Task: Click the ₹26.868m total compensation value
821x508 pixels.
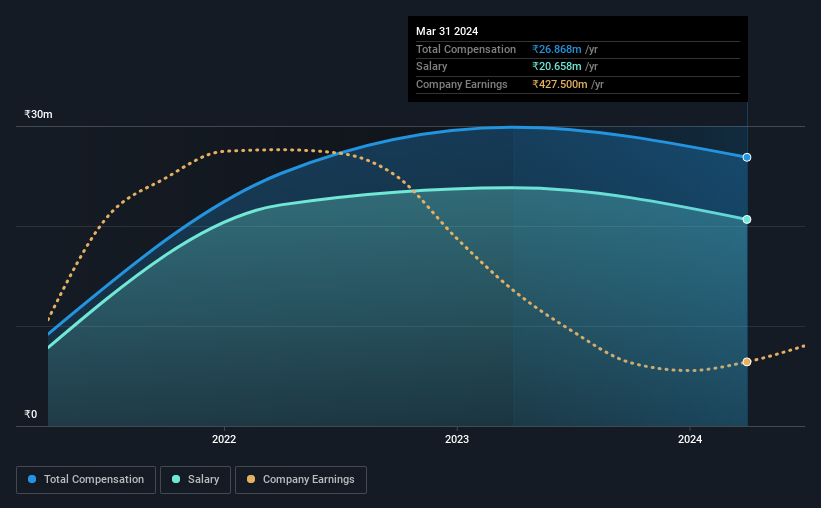Action: [557, 49]
